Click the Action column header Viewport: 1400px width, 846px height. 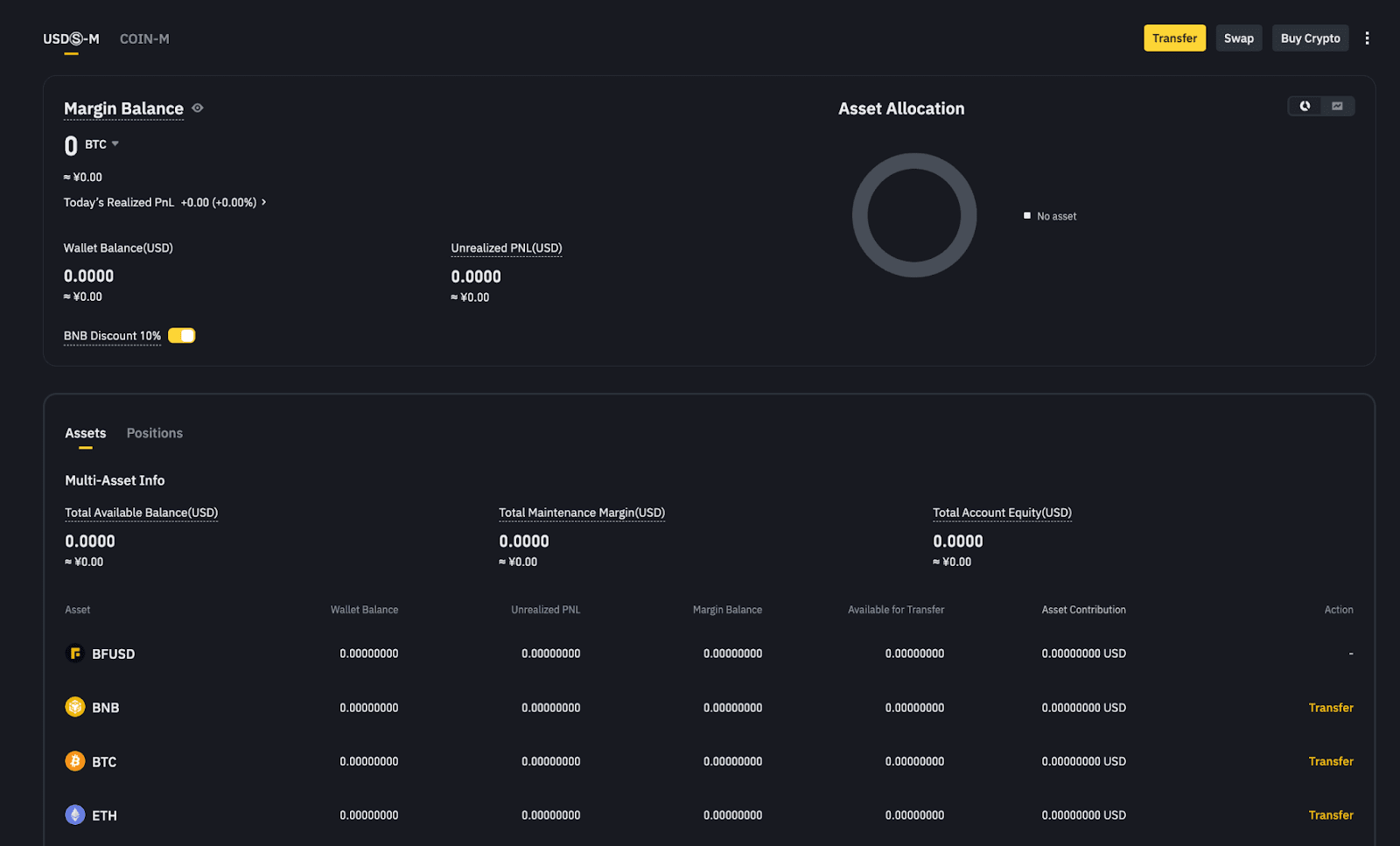click(x=1339, y=610)
